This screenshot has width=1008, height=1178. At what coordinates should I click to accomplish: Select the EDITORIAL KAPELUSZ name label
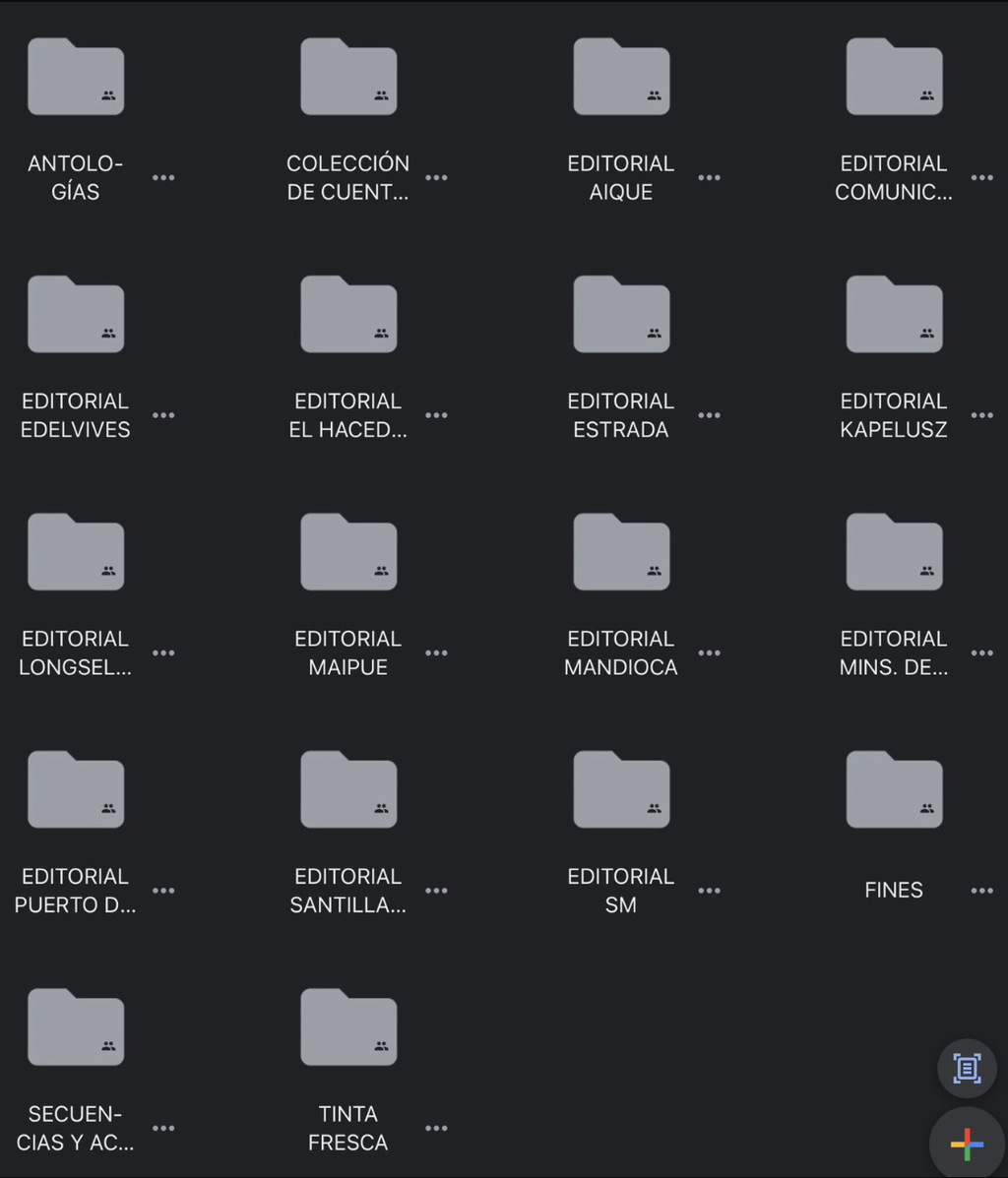894,414
